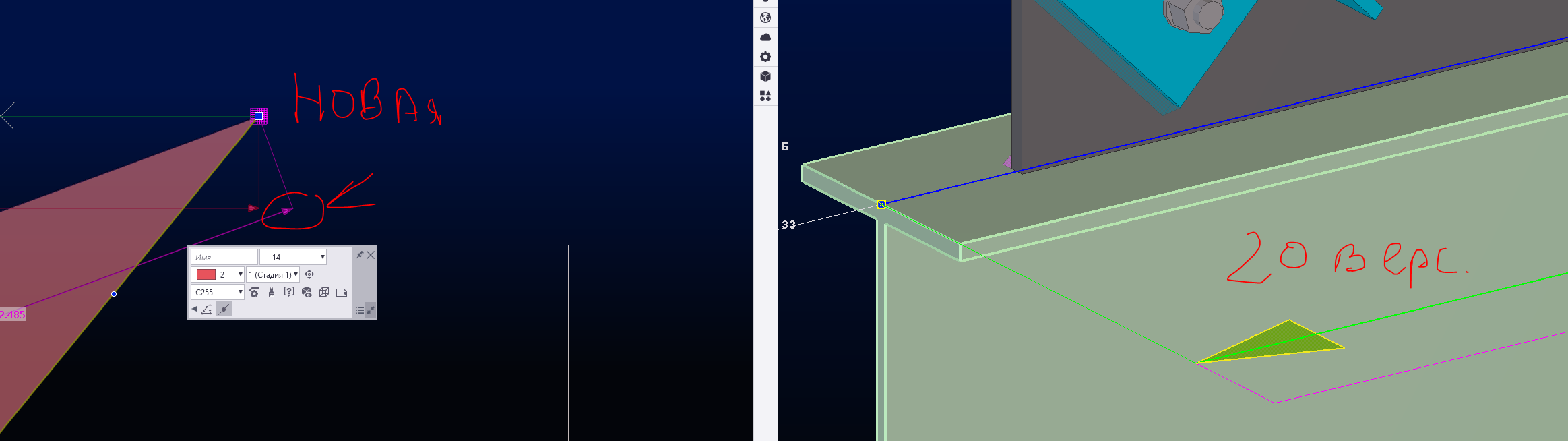
Task: Toggle the point-on-line snap button
Action: (x=224, y=310)
